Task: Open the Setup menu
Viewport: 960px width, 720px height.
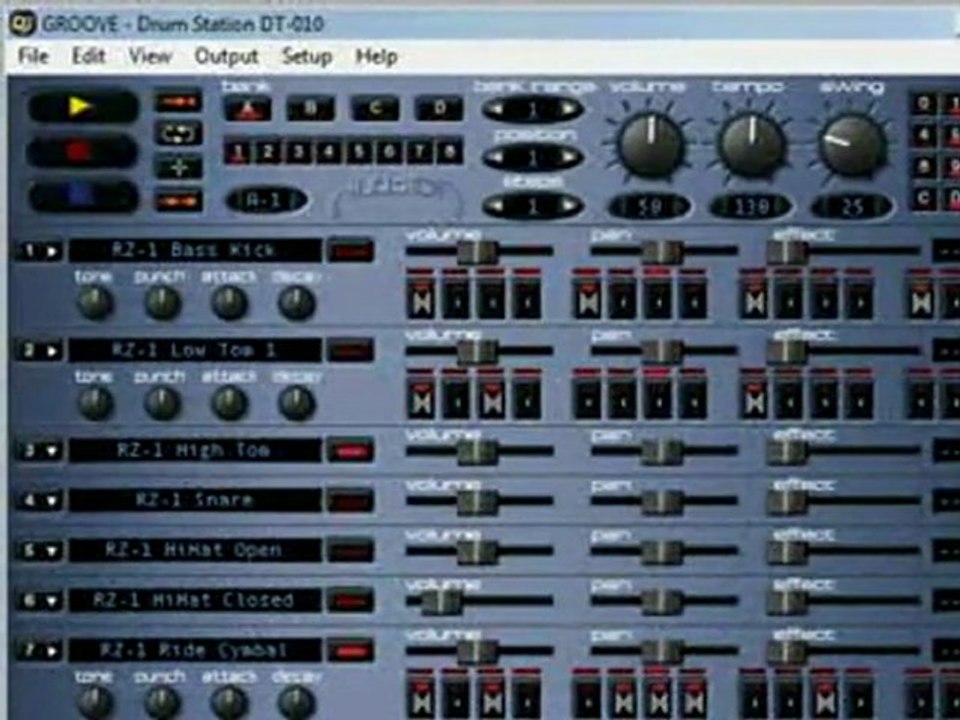Action: pyautogui.click(x=307, y=56)
